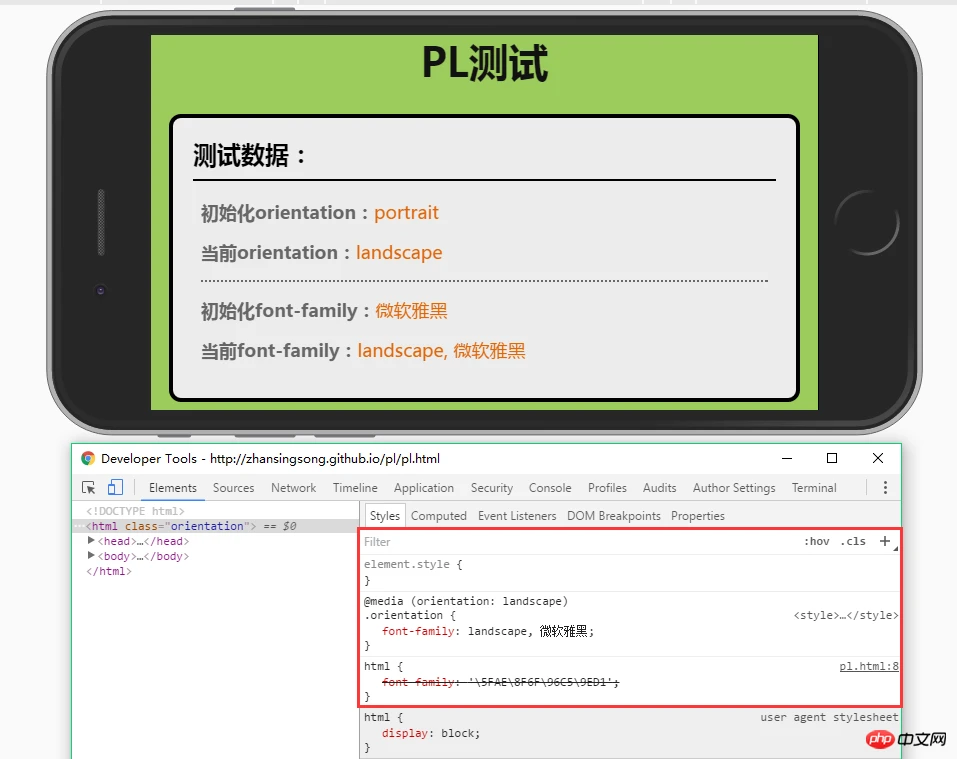Close the Developer Tools window
This screenshot has height=759, width=957.
tap(877, 458)
